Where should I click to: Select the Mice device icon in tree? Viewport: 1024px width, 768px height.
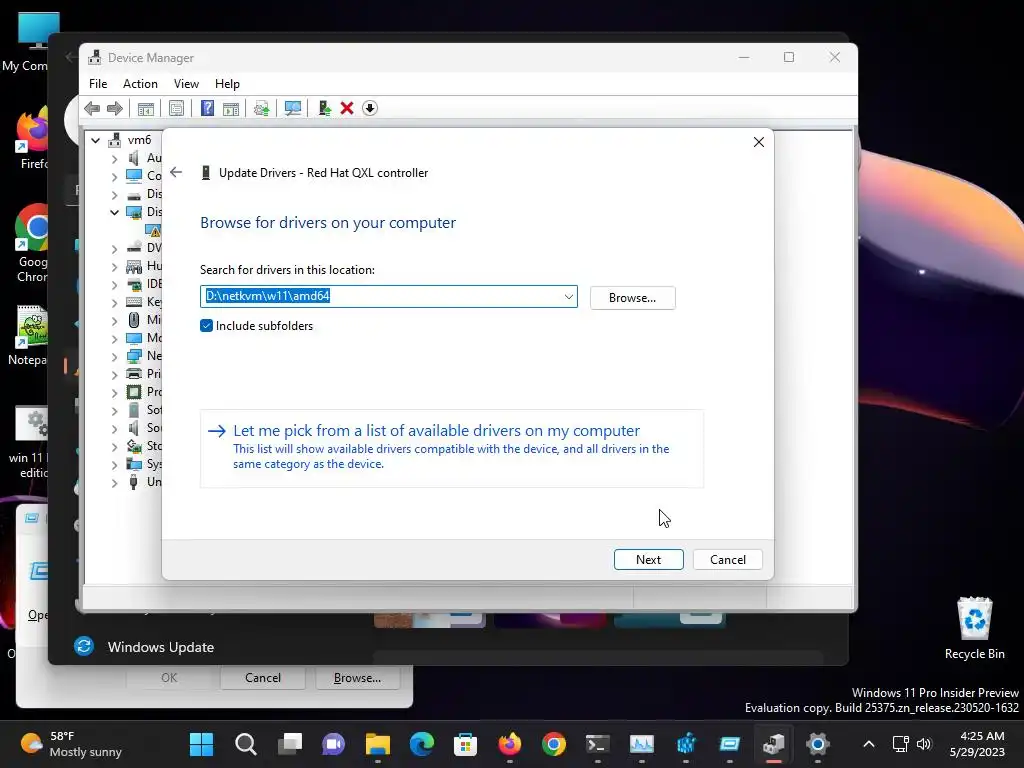pyautogui.click(x=134, y=320)
